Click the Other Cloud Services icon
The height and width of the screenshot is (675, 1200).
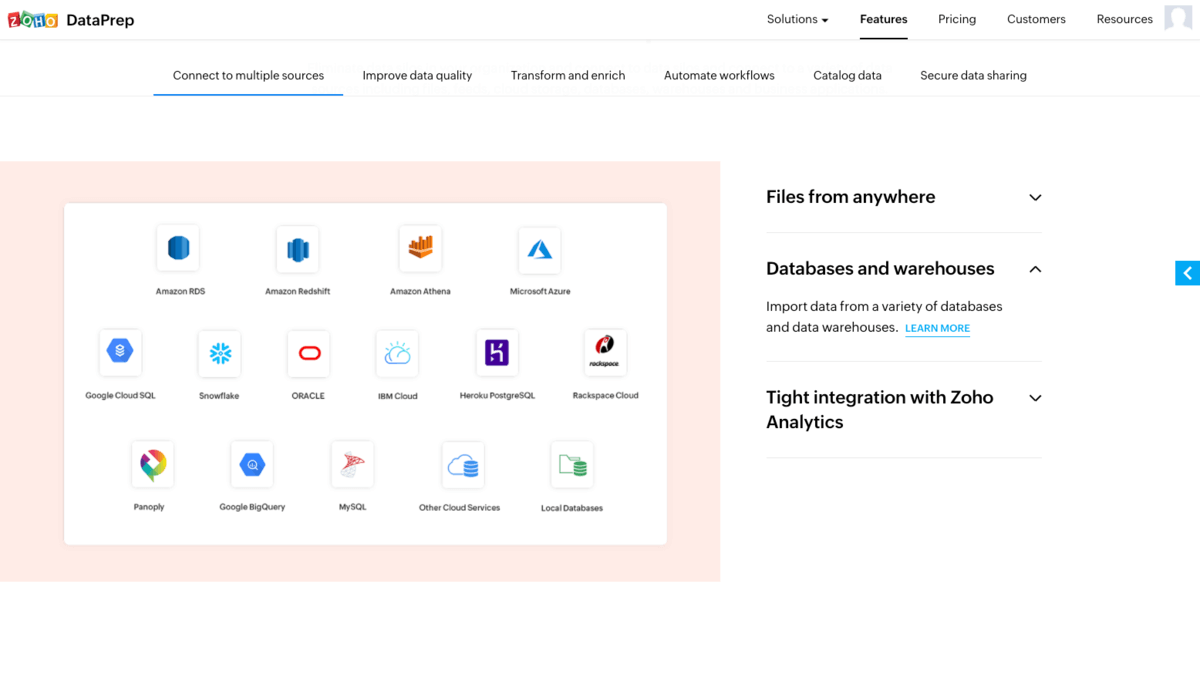coord(463,465)
